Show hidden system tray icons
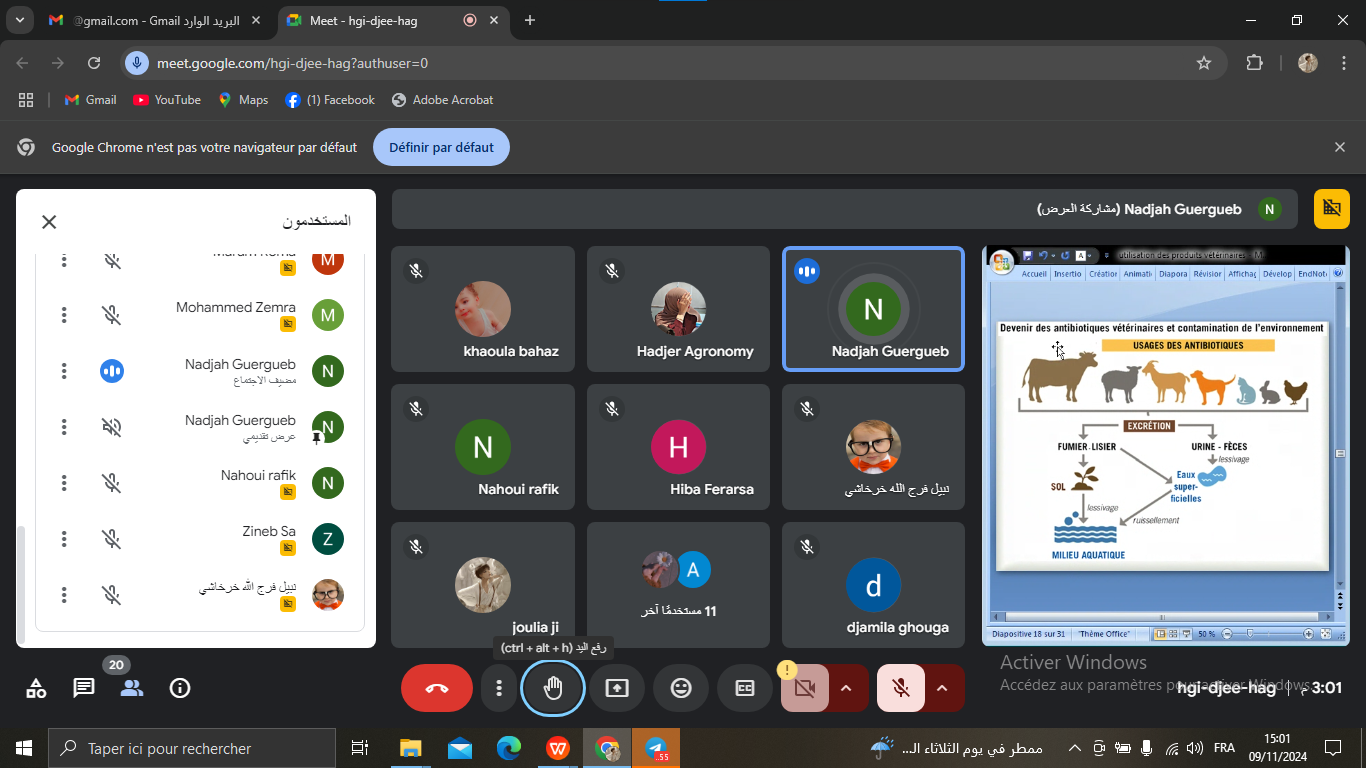1366x768 pixels. point(1075,748)
